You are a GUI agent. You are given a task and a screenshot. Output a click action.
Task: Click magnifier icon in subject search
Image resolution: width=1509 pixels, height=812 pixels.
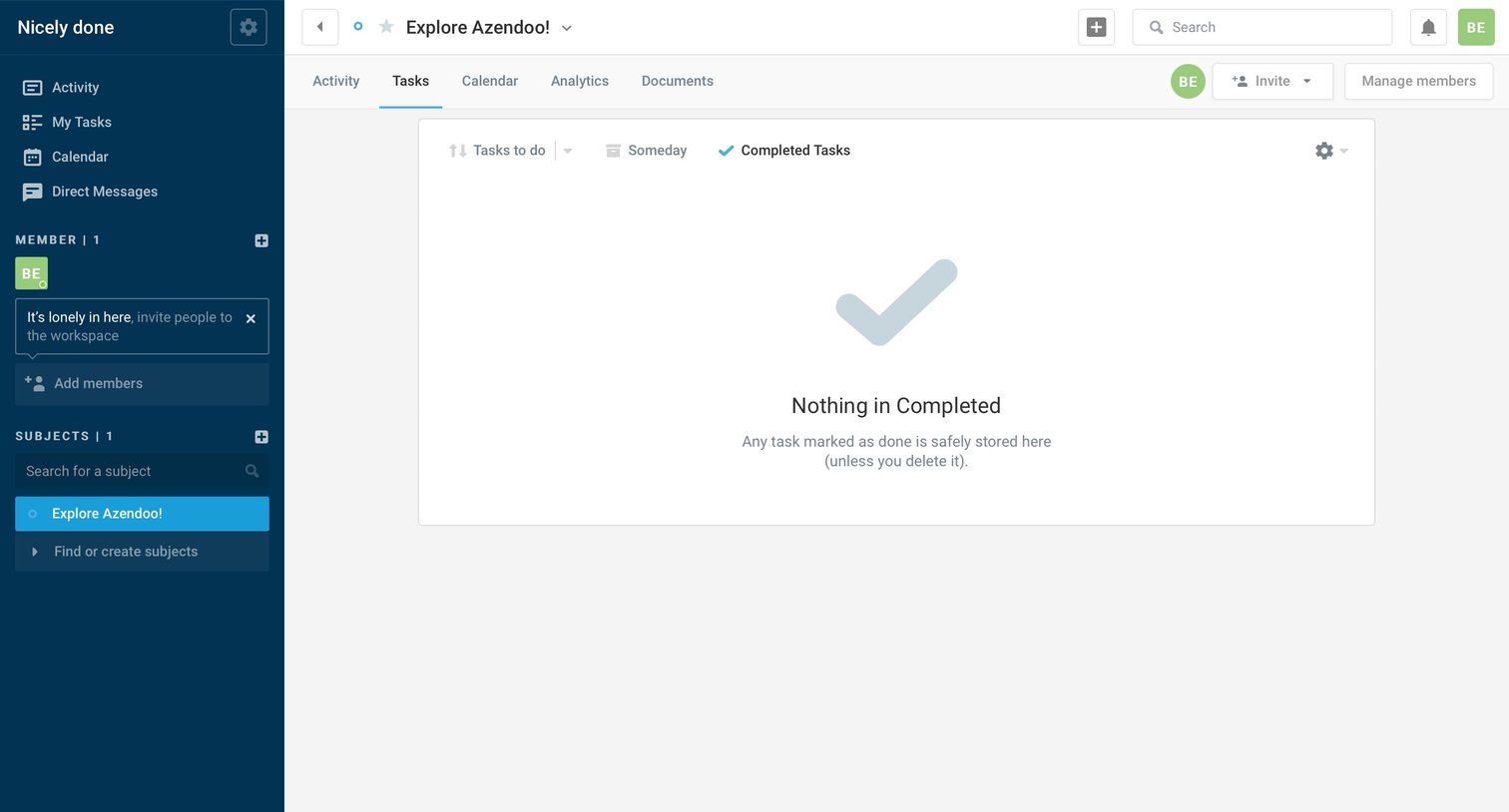(251, 471)
